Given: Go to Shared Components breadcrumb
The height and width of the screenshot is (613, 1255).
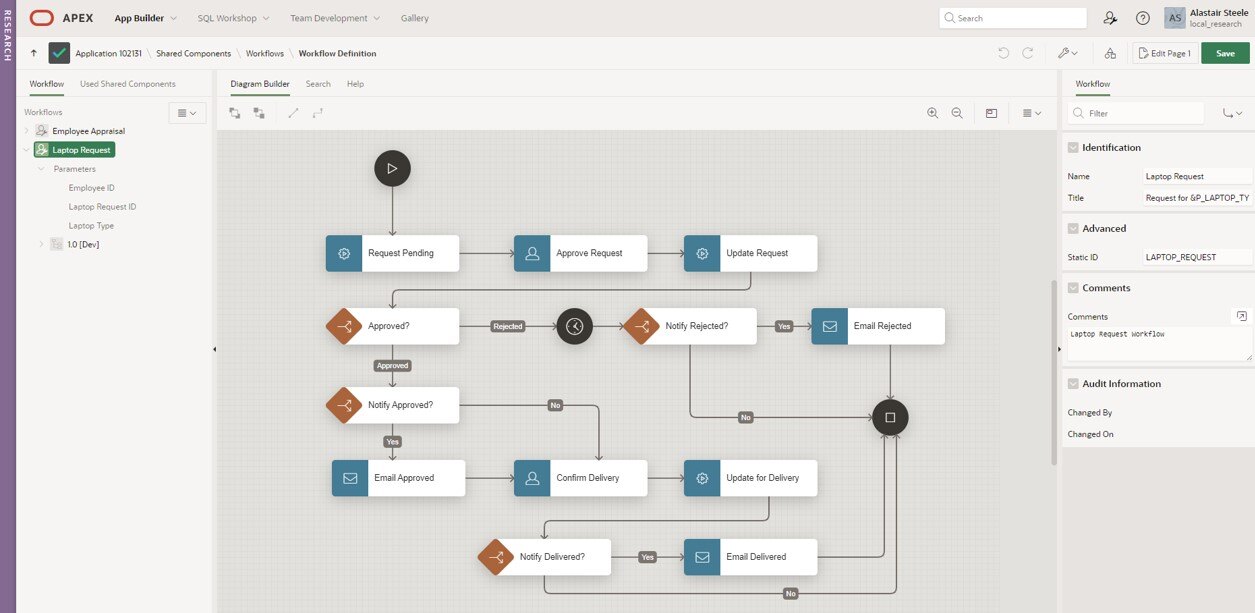Looking at the screenshot, I should coord(193,53).
